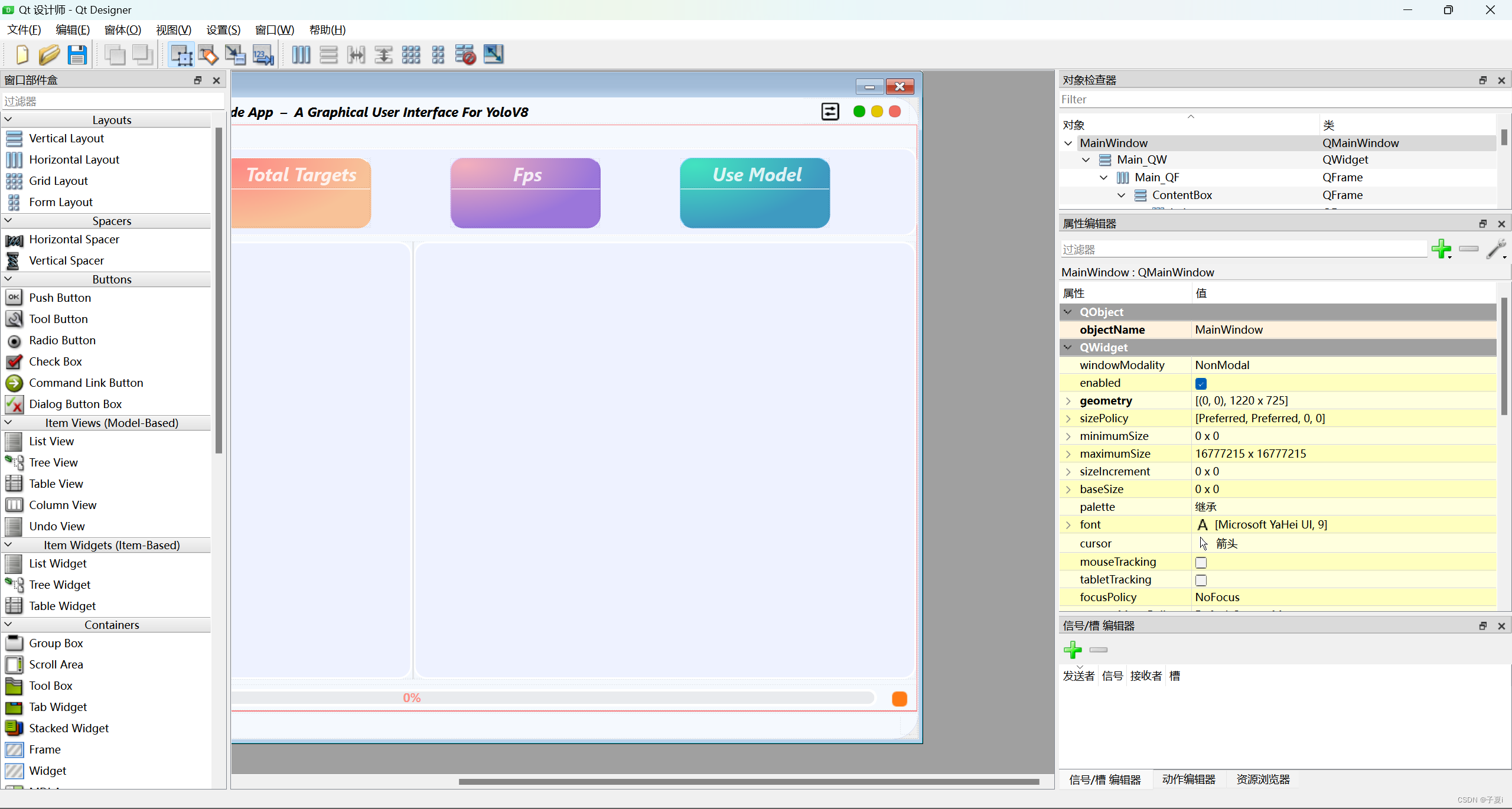Expand the geometry property row
Image resolution: width=1512 pixels, height=809 pixels.
(1068, 401)
